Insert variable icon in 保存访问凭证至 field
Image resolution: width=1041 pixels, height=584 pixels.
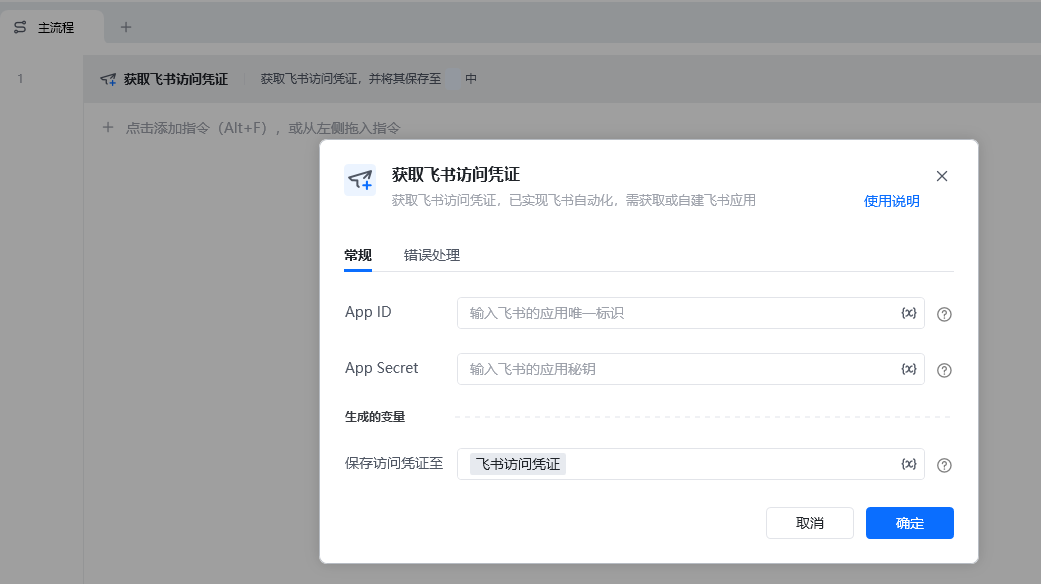(908, 463)
